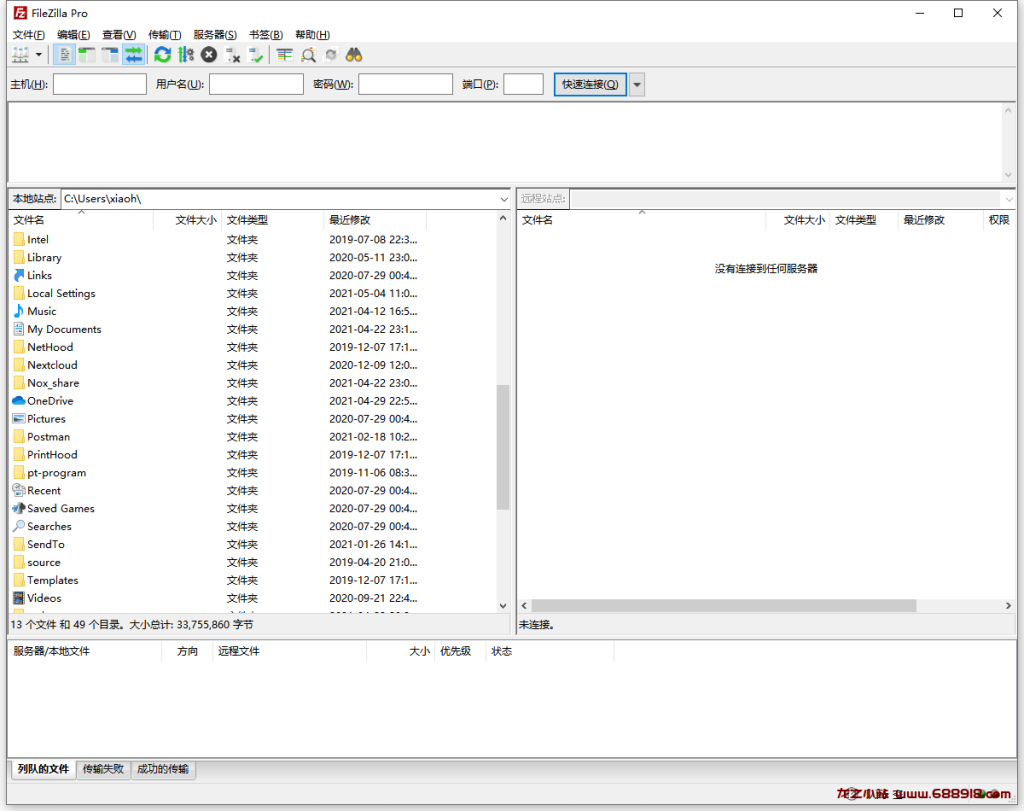This screenshot has width=1024, height=811.
Task: Click local list scroll up arrow
Action: (x=503, y=218)
